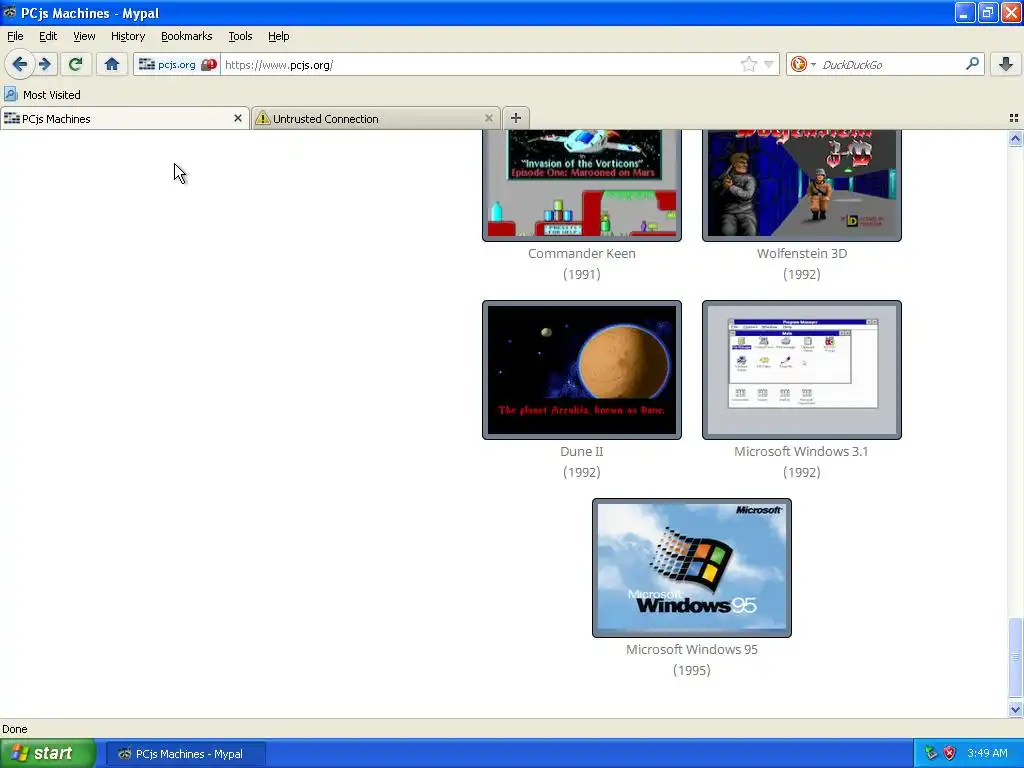
Task: Open the Microsoft Windows 3.1 thumbnail
Action: coord(802,370)
